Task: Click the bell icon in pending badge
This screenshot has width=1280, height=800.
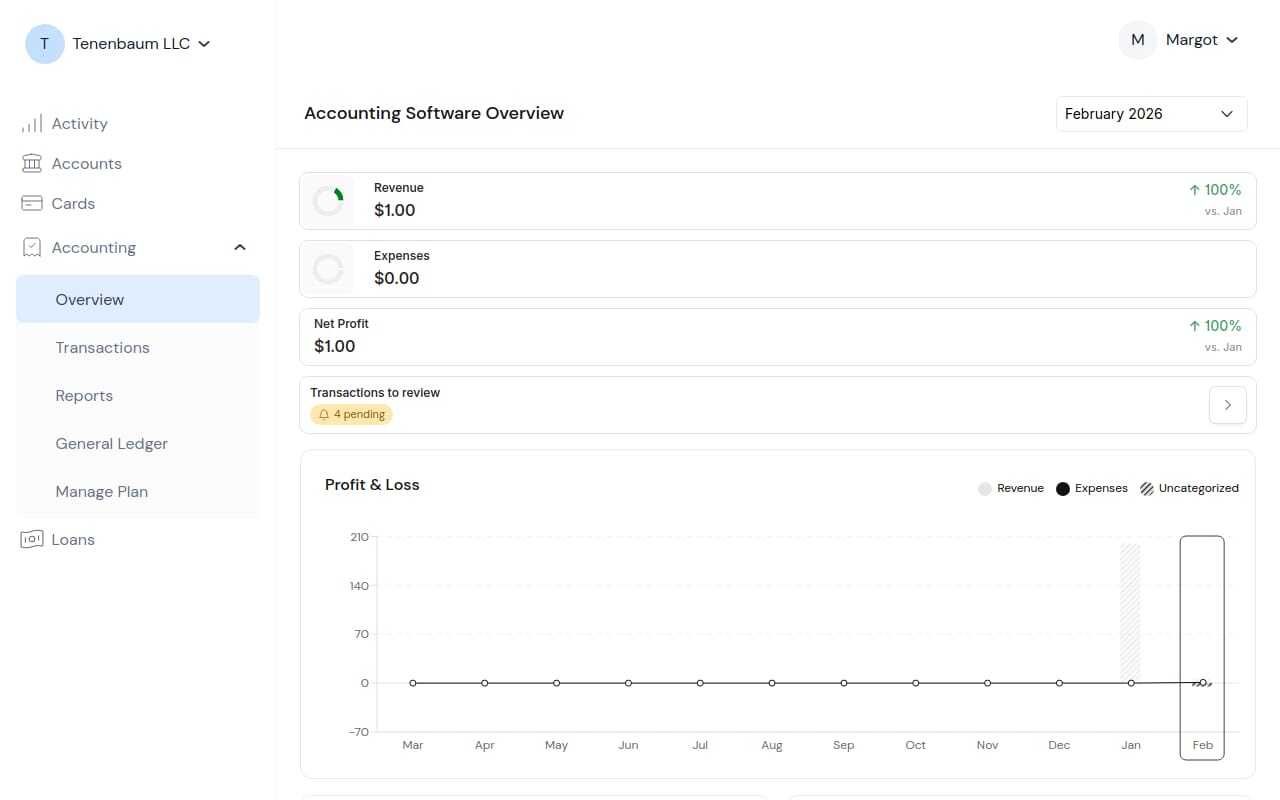Action: pyautogui.click(x=323, y=414)
